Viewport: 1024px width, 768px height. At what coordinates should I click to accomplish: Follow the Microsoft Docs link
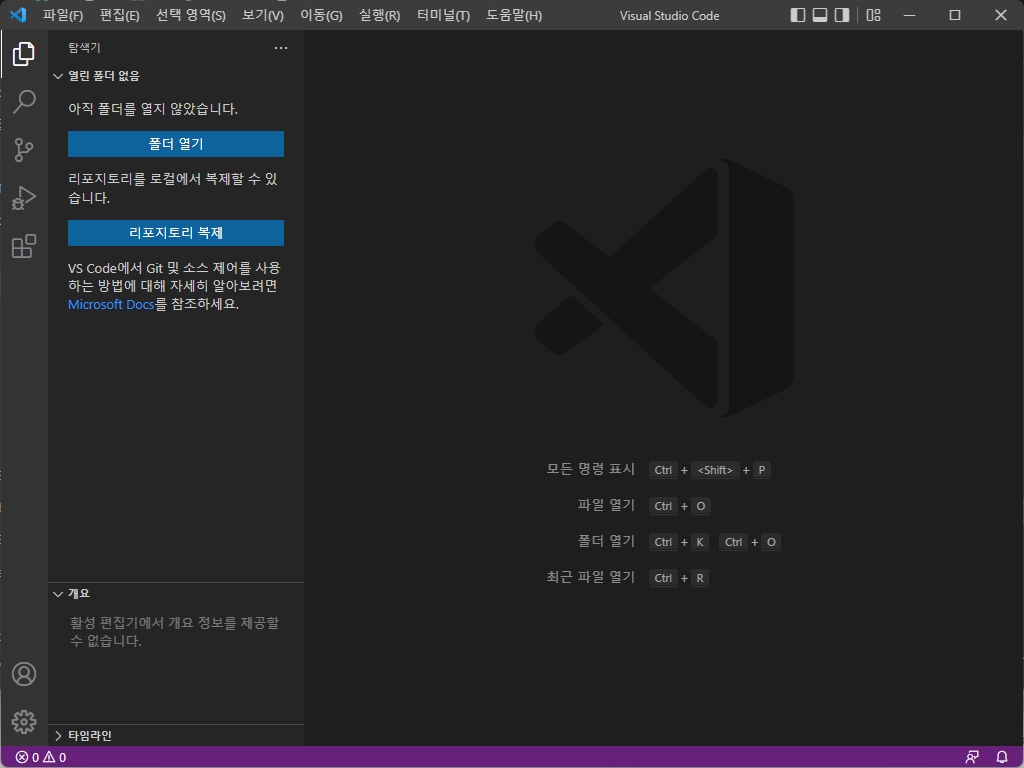111,304
